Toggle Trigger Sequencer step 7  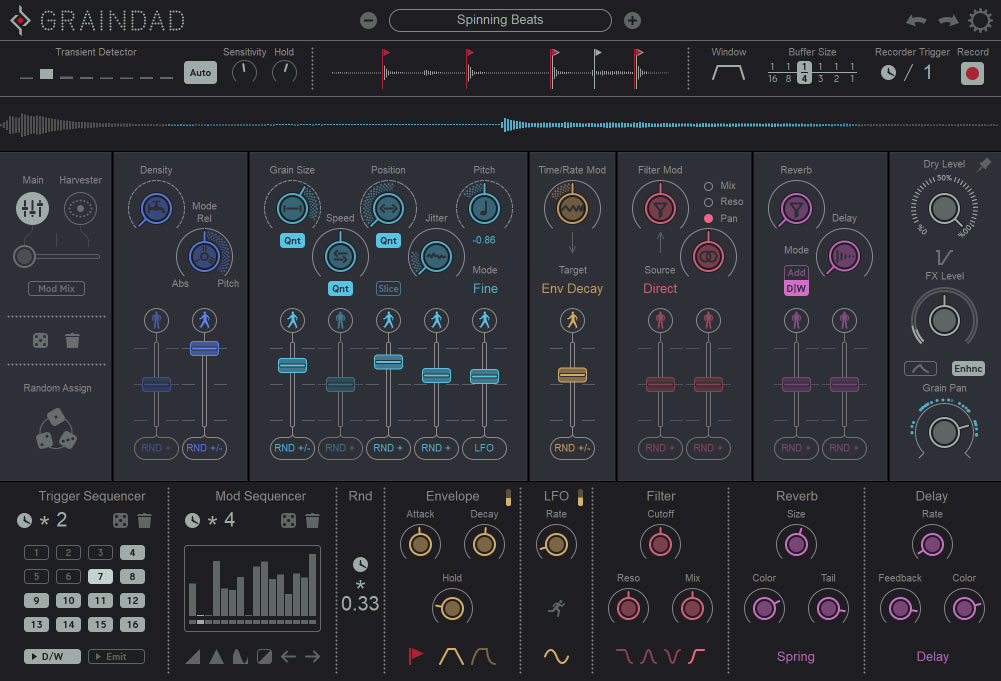point(100,576)
